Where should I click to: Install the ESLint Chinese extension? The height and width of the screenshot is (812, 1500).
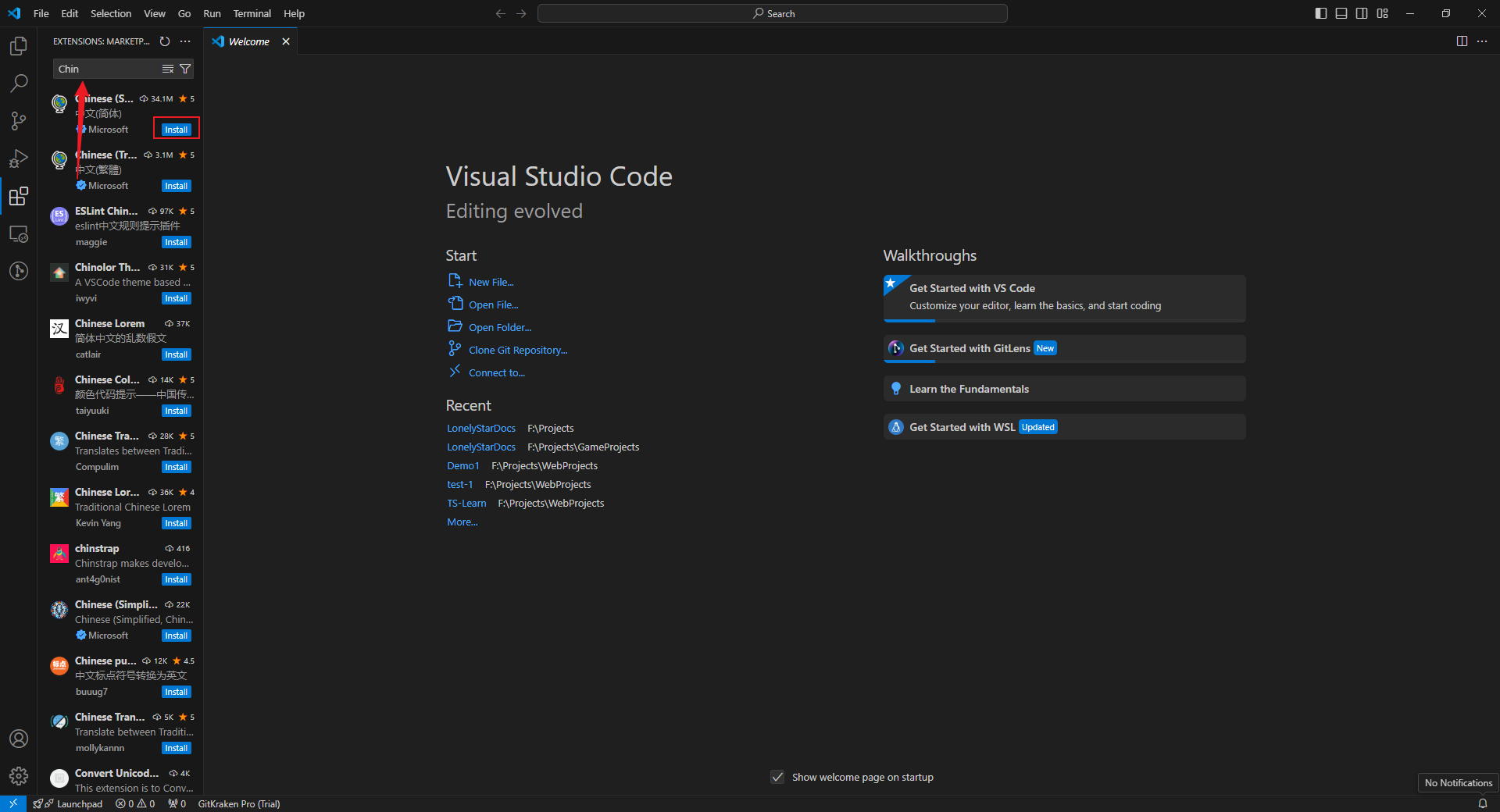tap(177, 242)
